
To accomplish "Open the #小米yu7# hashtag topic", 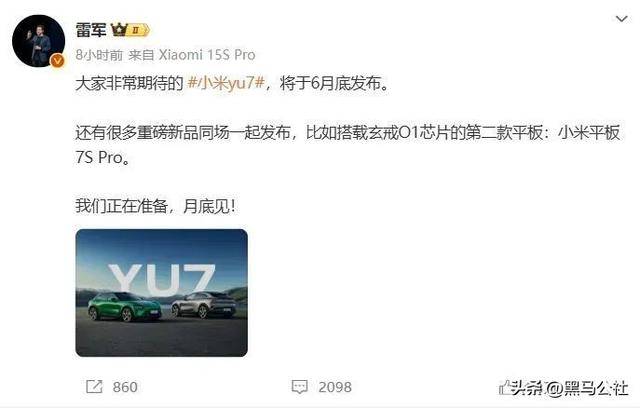I will [x=226, y=83].
